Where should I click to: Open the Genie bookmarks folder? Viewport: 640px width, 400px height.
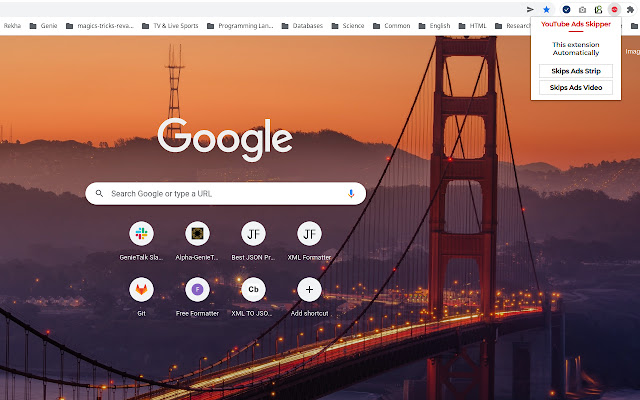[x=44, y=26]
